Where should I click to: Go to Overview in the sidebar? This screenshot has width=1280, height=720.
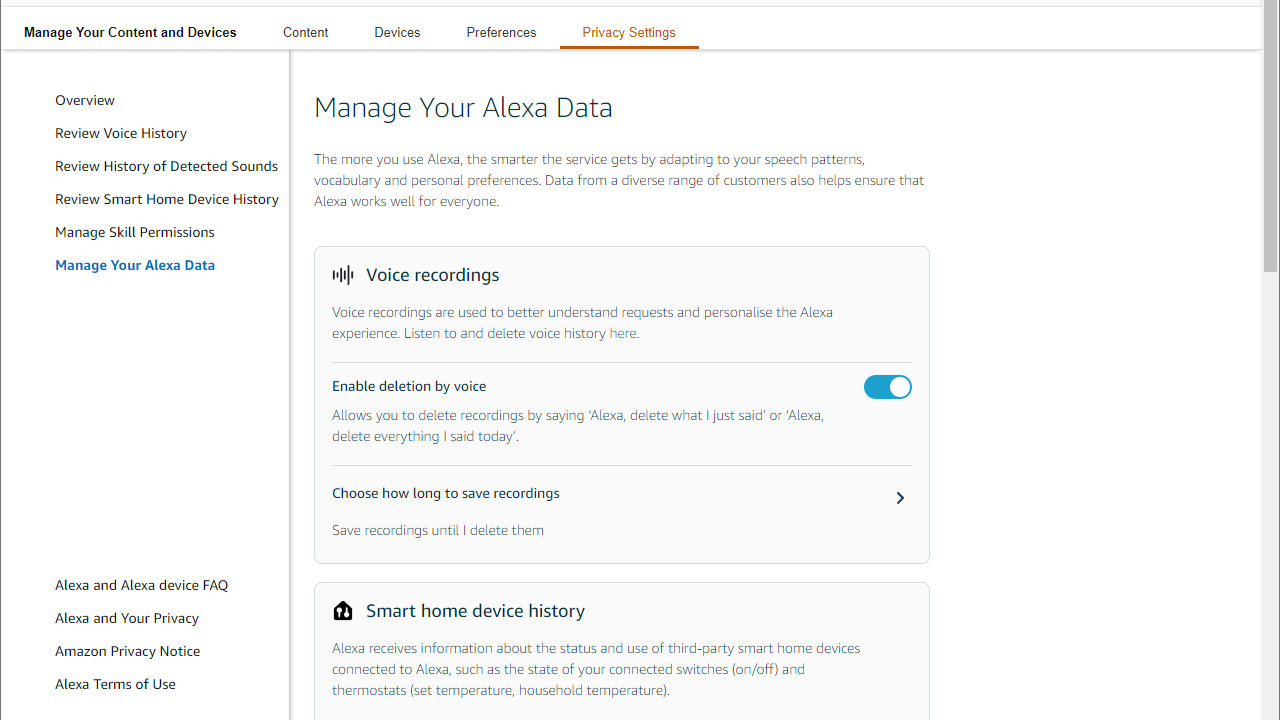(x=85, y=100)
